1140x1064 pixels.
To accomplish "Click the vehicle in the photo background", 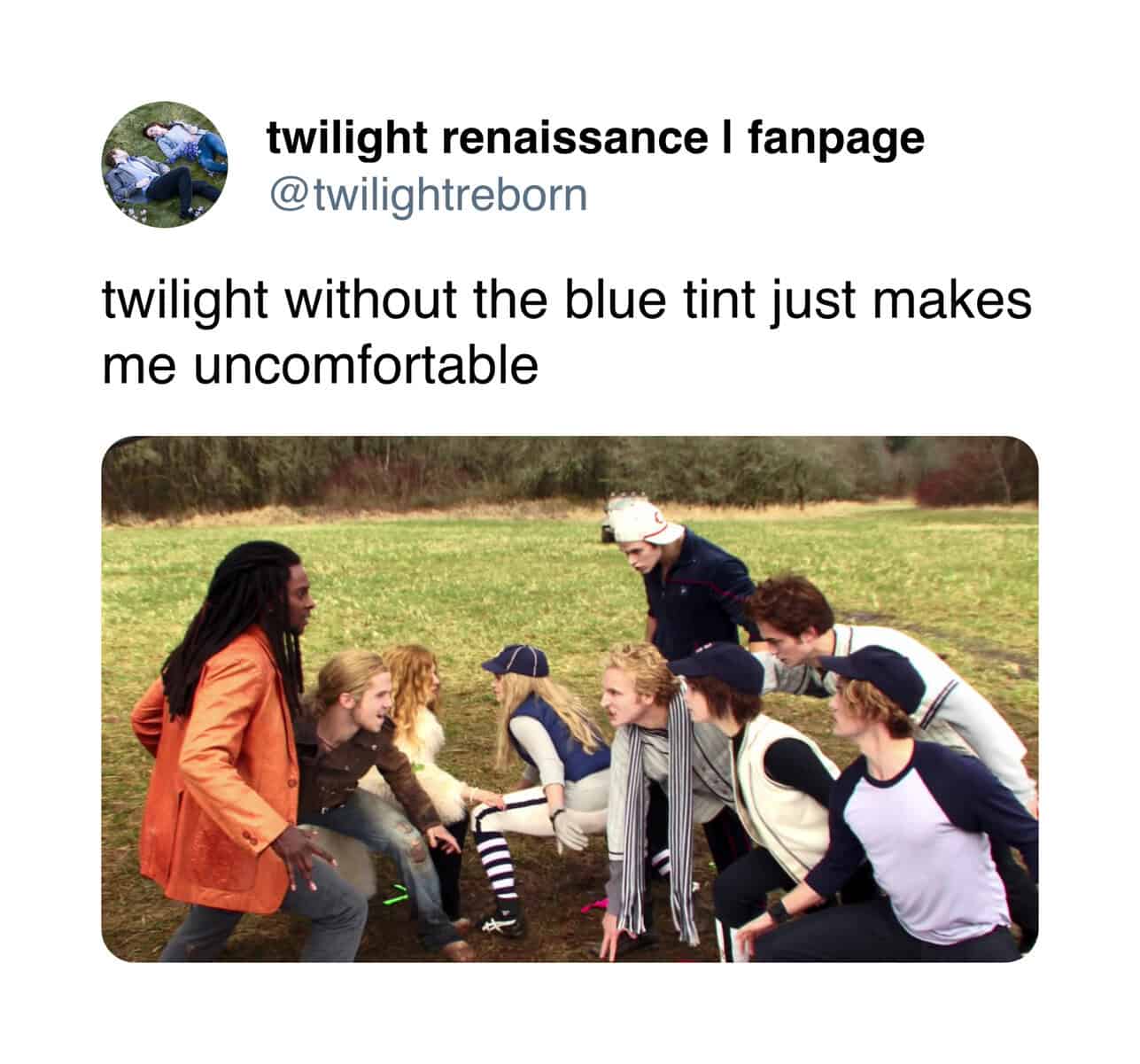I will [606, 531].
